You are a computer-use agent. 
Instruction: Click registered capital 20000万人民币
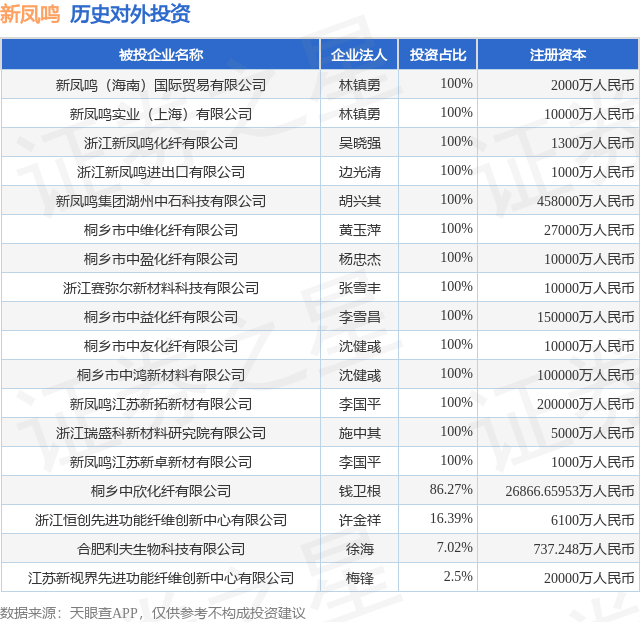click(x=589, y=578)
